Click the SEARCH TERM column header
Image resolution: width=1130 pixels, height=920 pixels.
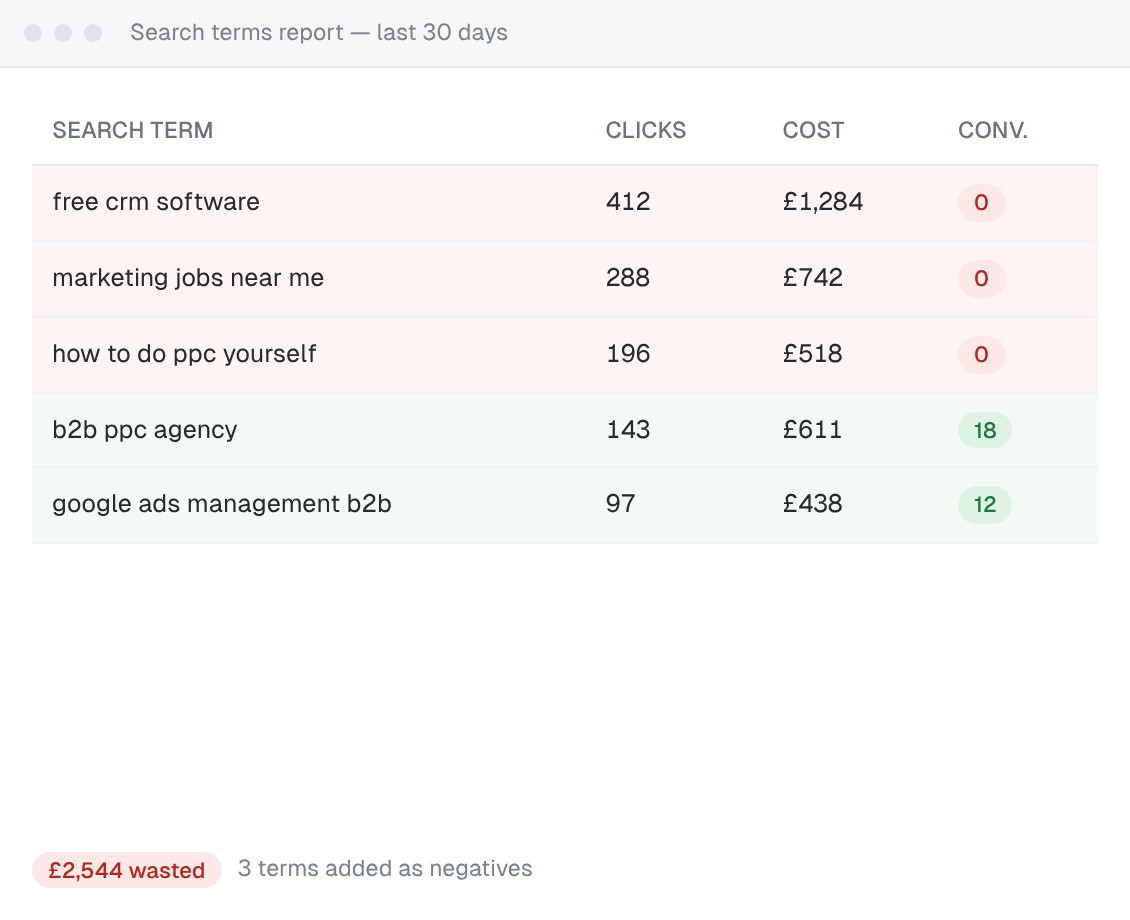(x=133, y=130)
